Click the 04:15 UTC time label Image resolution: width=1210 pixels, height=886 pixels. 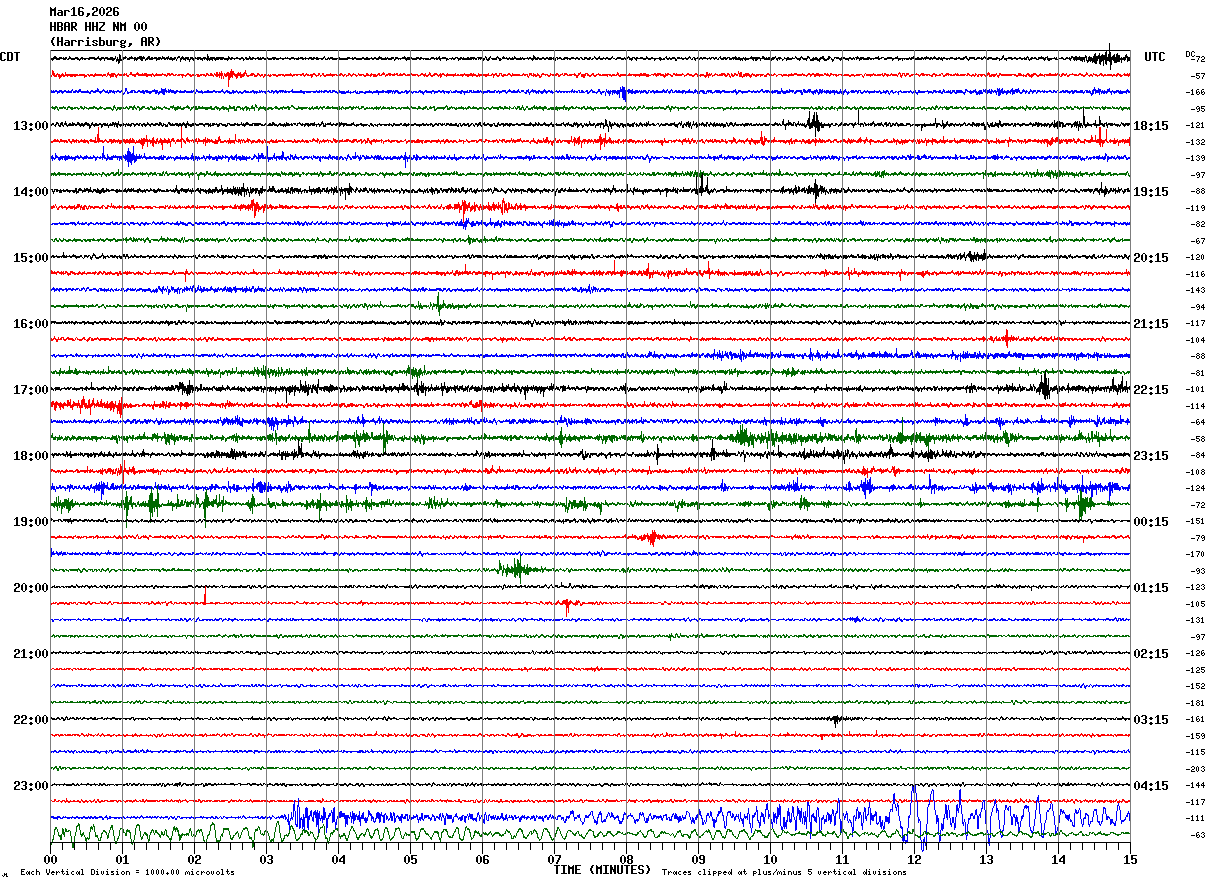pos(1150,786)
